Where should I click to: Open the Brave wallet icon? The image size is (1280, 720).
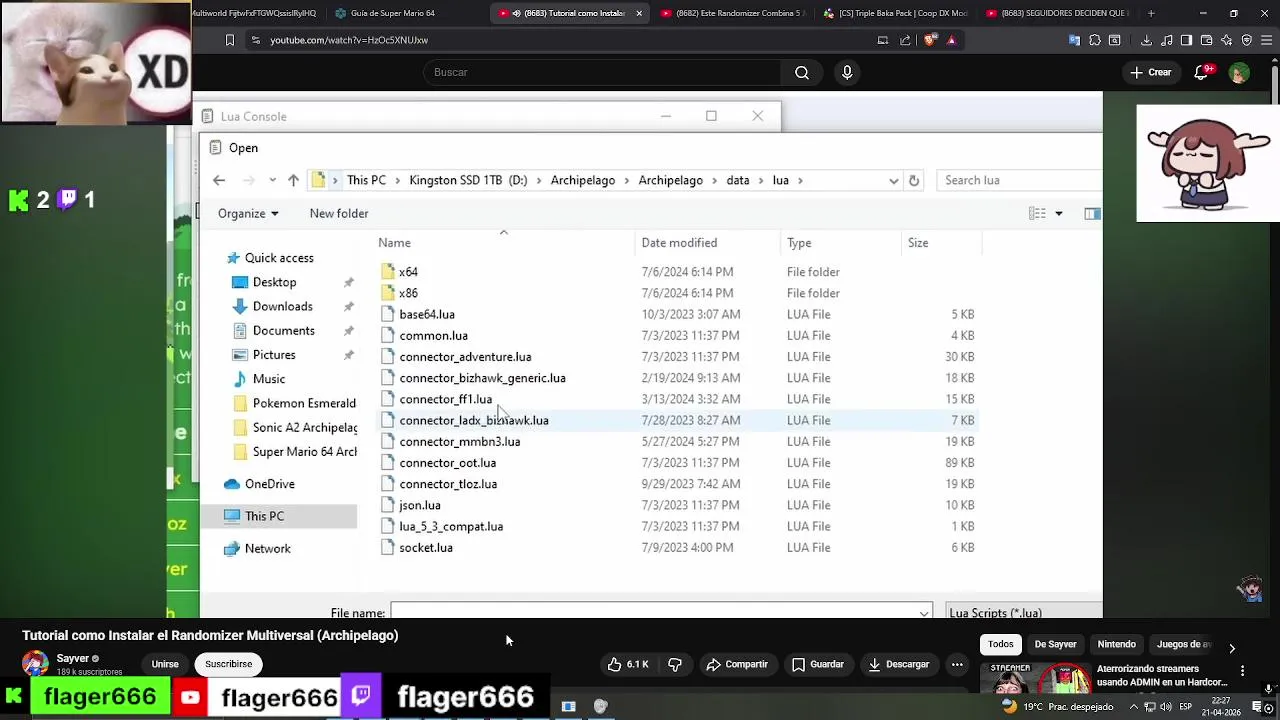coord(1207,40)
